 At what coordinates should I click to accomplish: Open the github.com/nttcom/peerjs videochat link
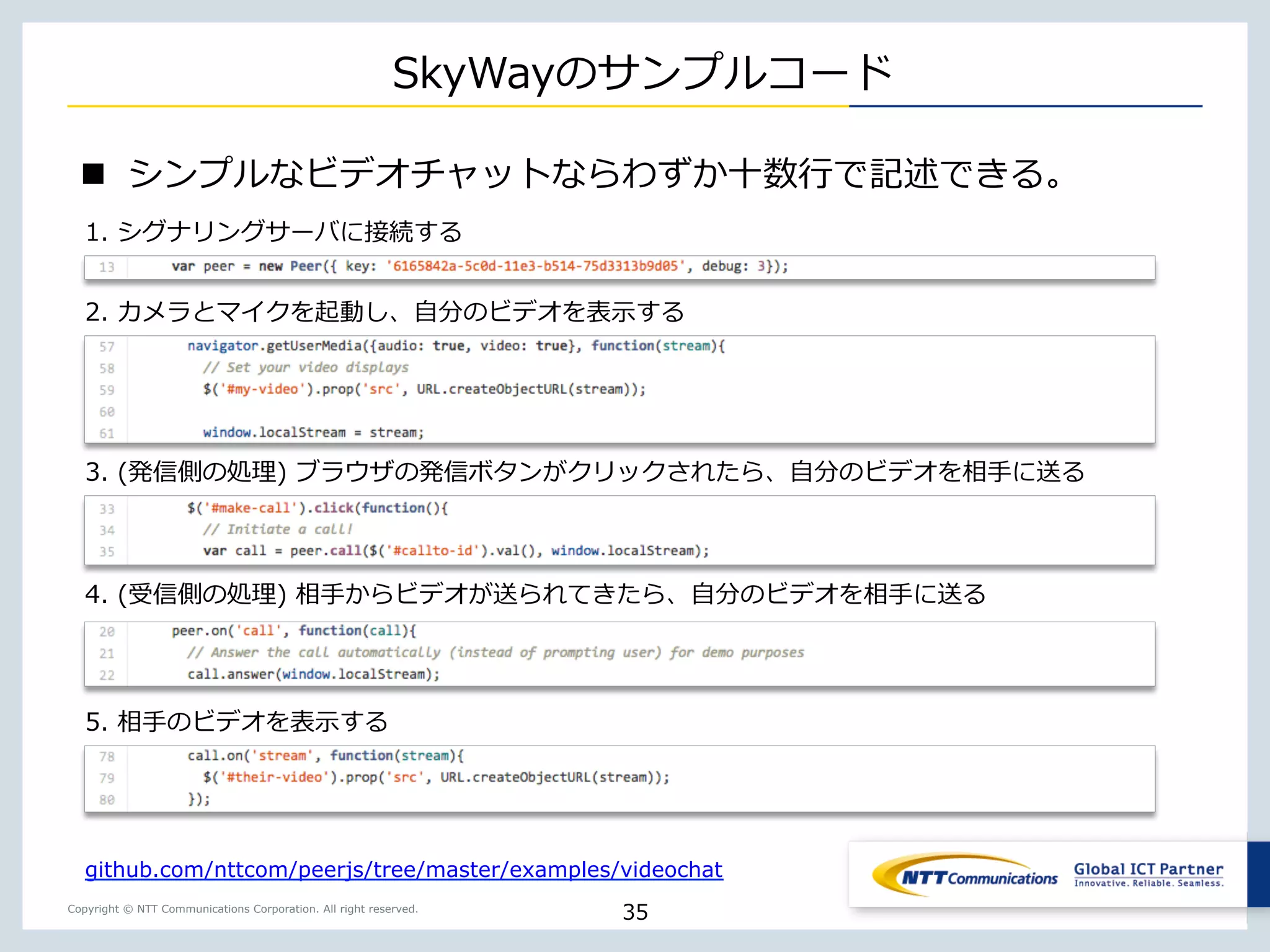click(404, 870)
